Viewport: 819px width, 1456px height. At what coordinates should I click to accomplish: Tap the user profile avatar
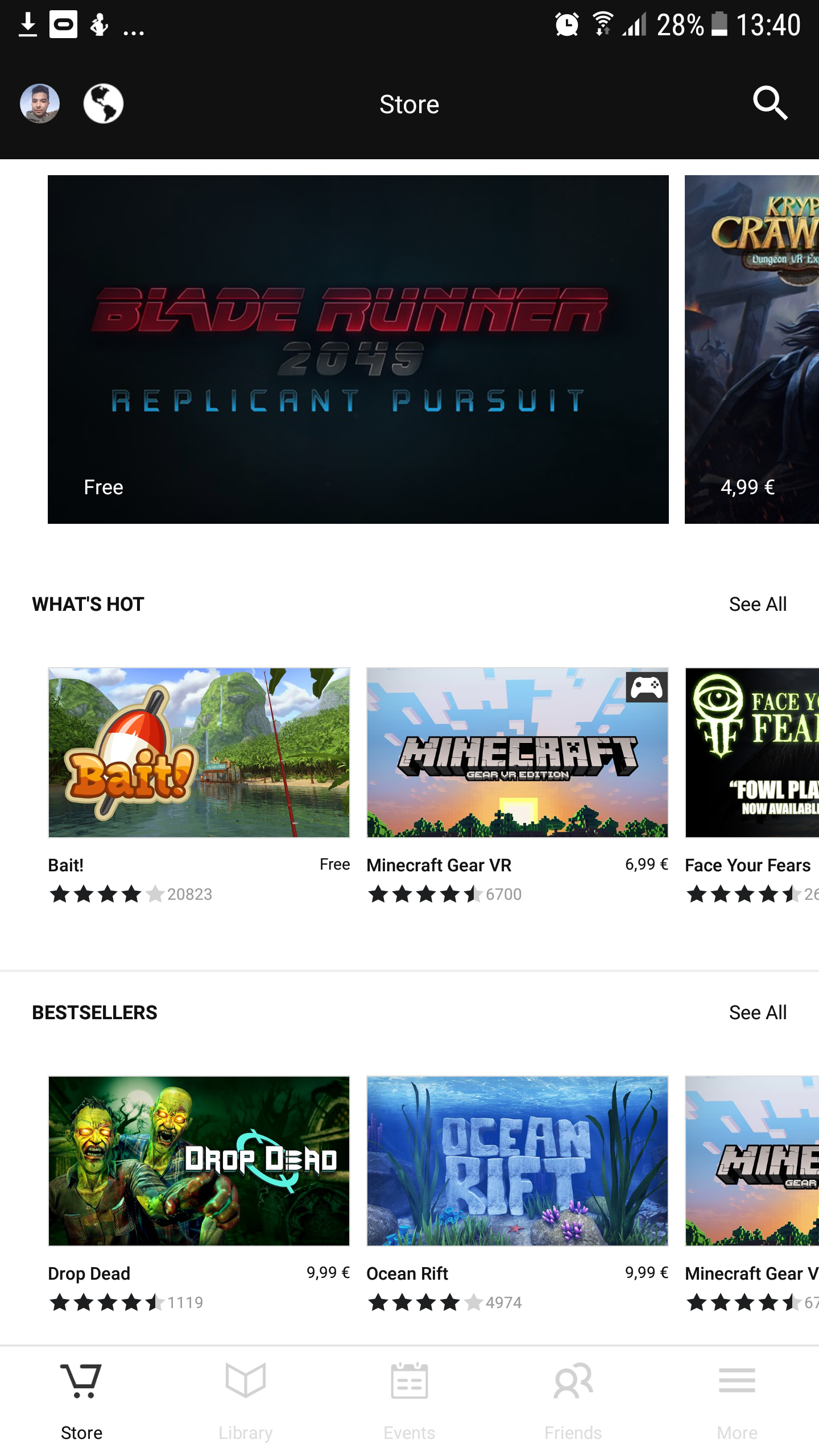point(40,104)
